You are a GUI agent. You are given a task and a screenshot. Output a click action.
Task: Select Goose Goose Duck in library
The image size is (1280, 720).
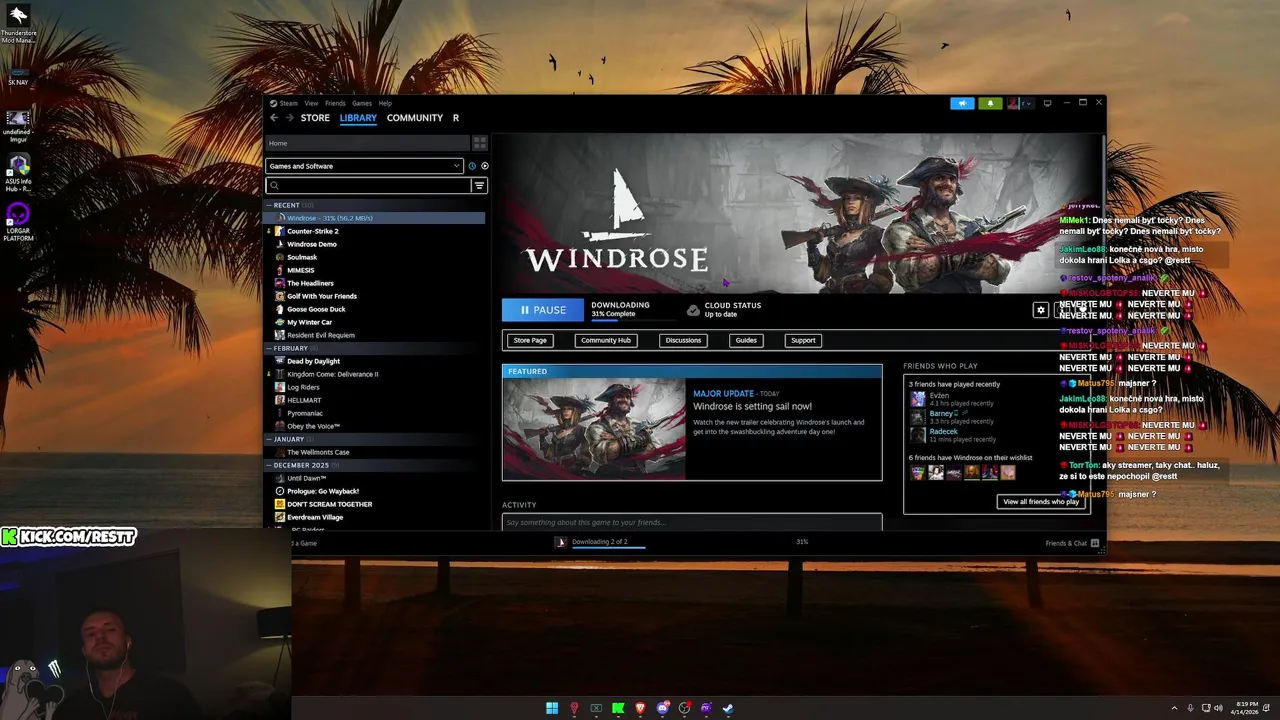316,309
